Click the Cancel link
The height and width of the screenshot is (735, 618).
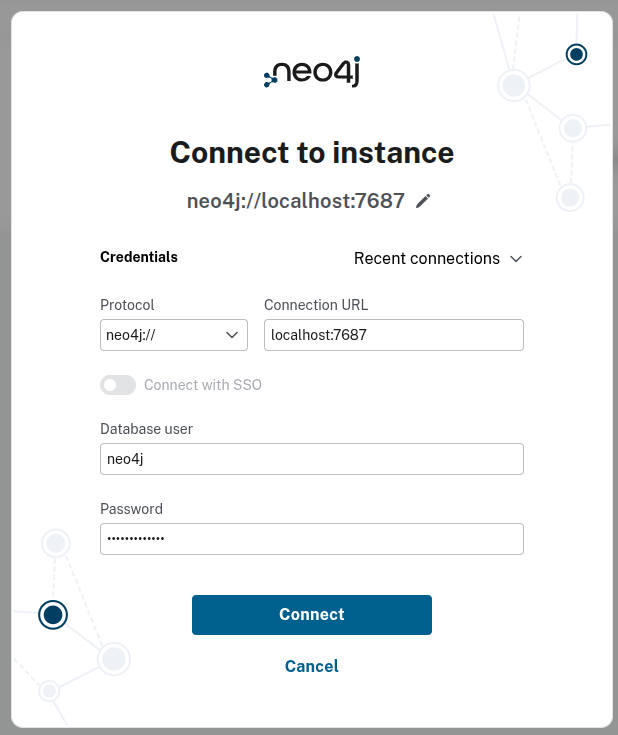311,666
